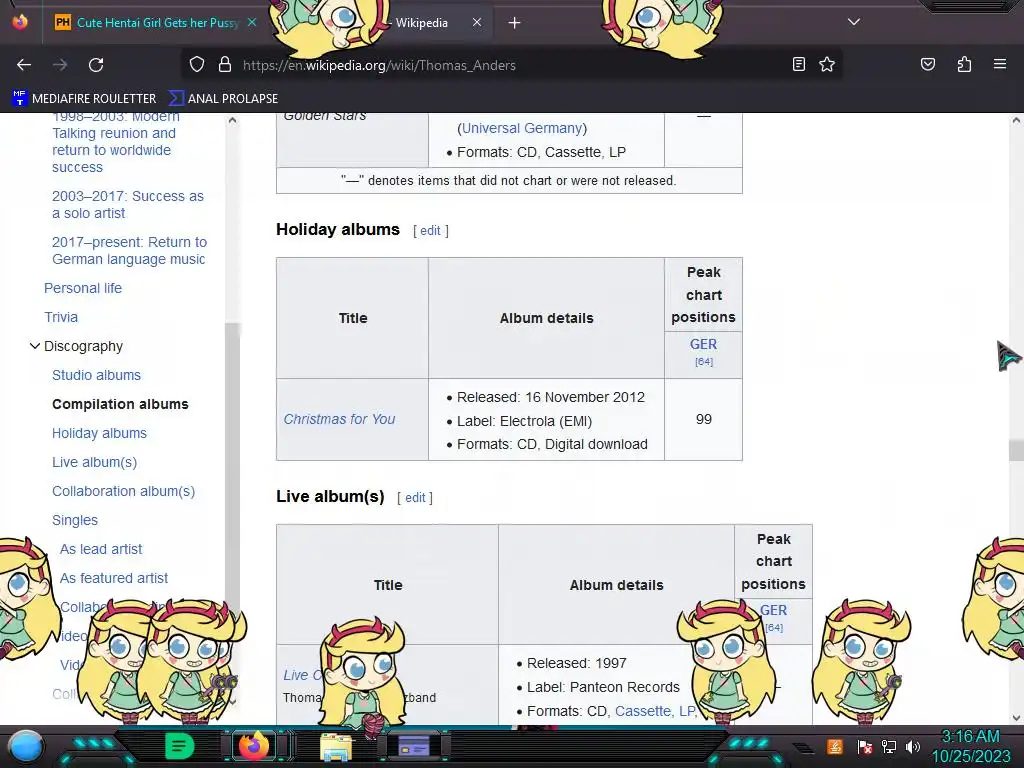This screenshot has width=1024, height=768.
Task: Click the Firefox taskbar icon
Action: coord(254,746)
